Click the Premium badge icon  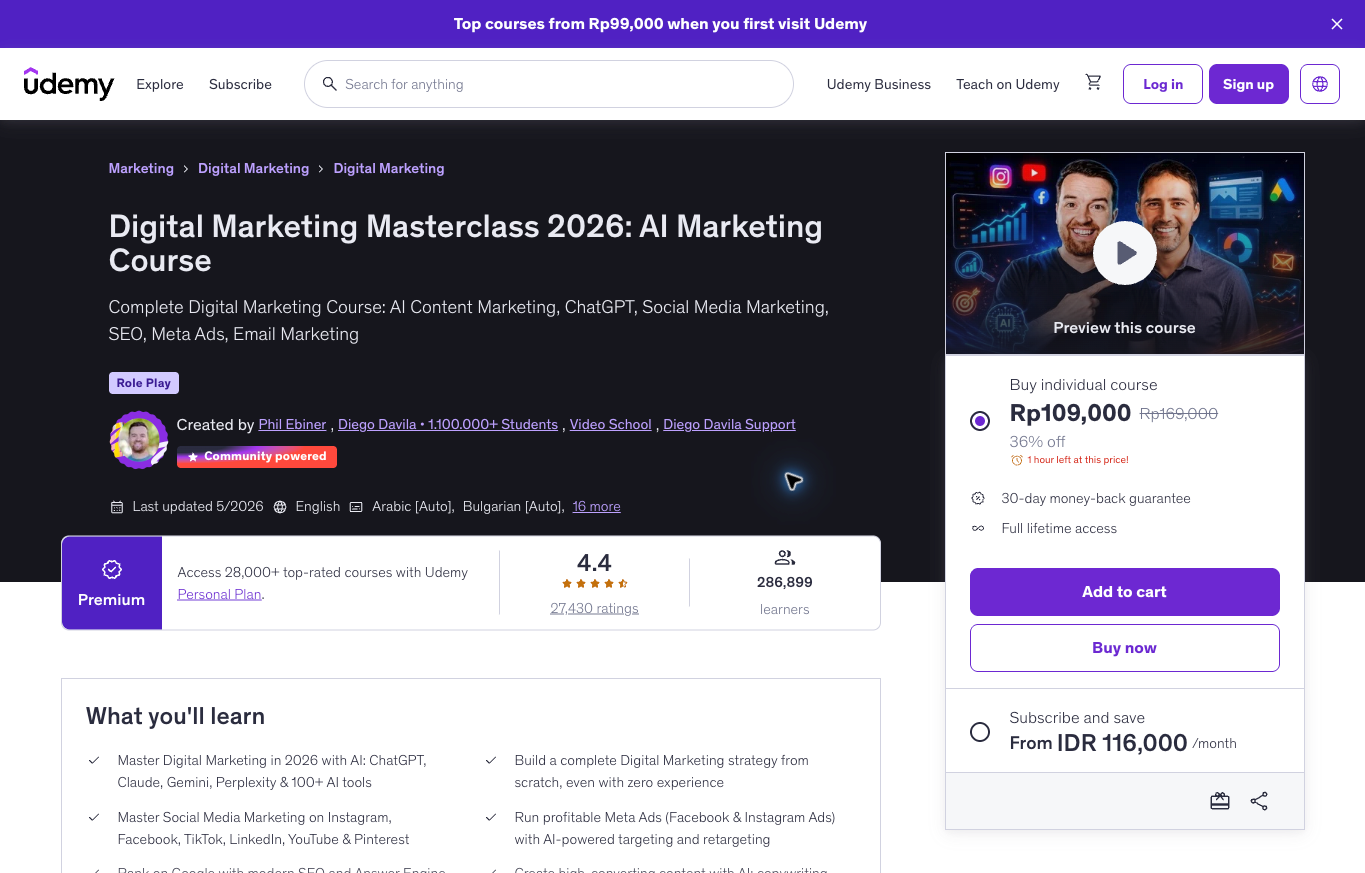pyautogui.click(x=112, y=569)
